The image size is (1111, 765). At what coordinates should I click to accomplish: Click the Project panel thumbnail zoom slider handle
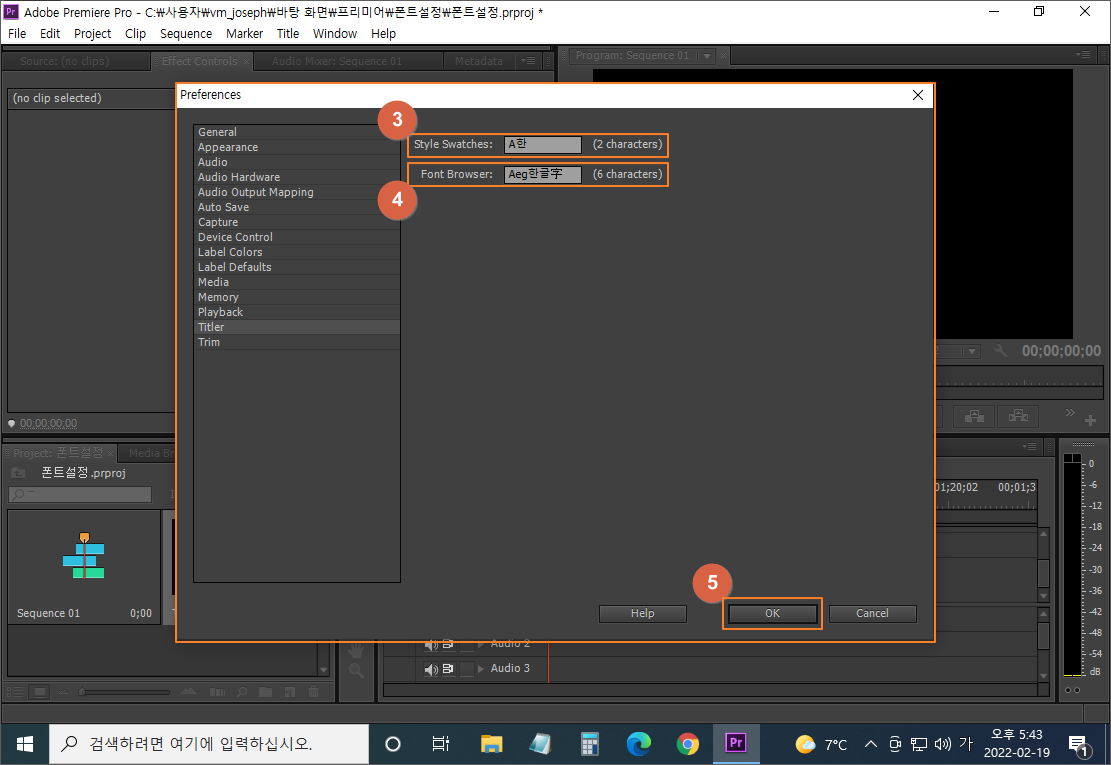click(x=81, y=692)
